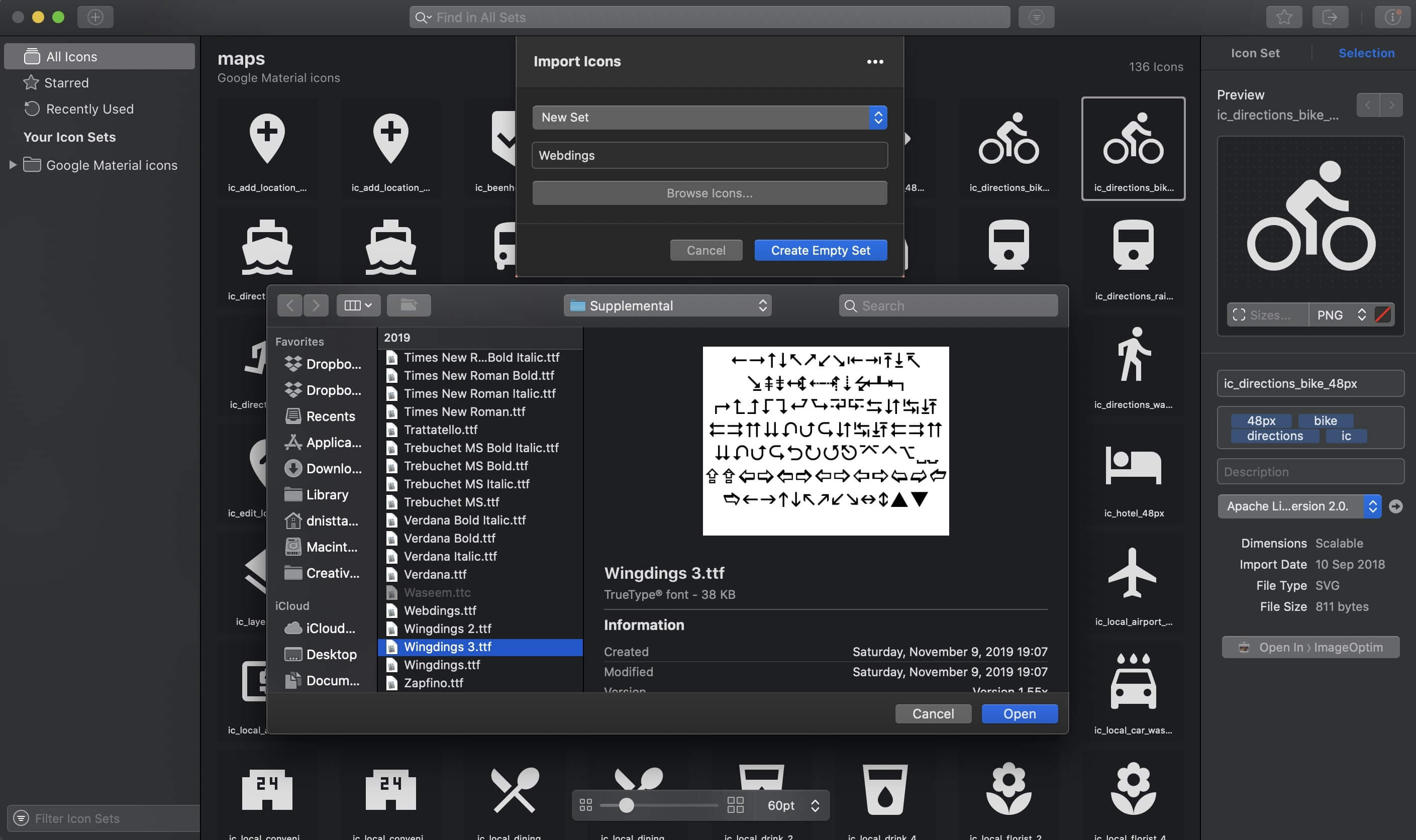This screenshot has width=1416, height=840.
Task: Expand Google Material icons tree folder
Action: click(13, 165)
